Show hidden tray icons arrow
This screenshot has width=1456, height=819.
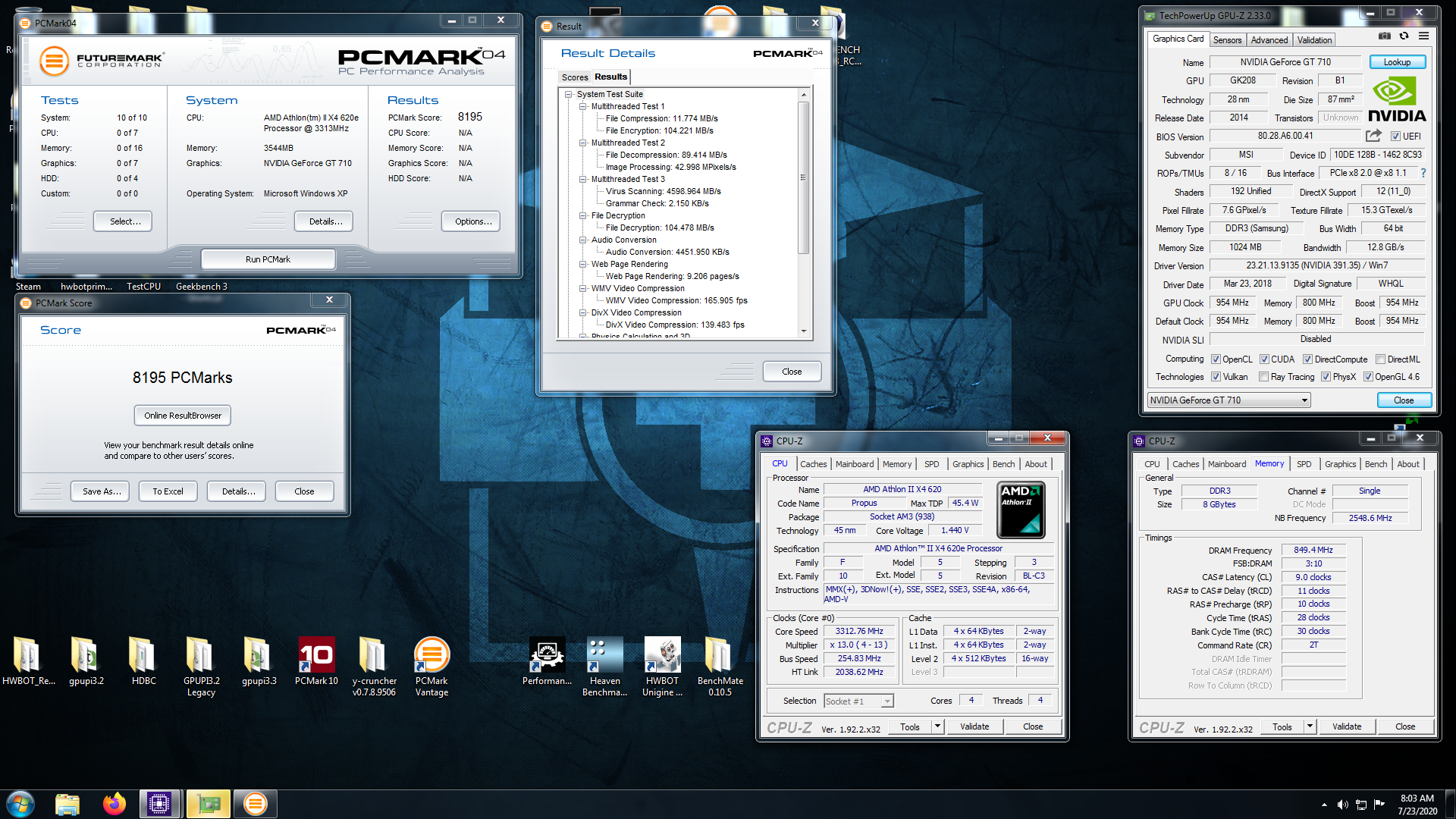point(1324,805)
